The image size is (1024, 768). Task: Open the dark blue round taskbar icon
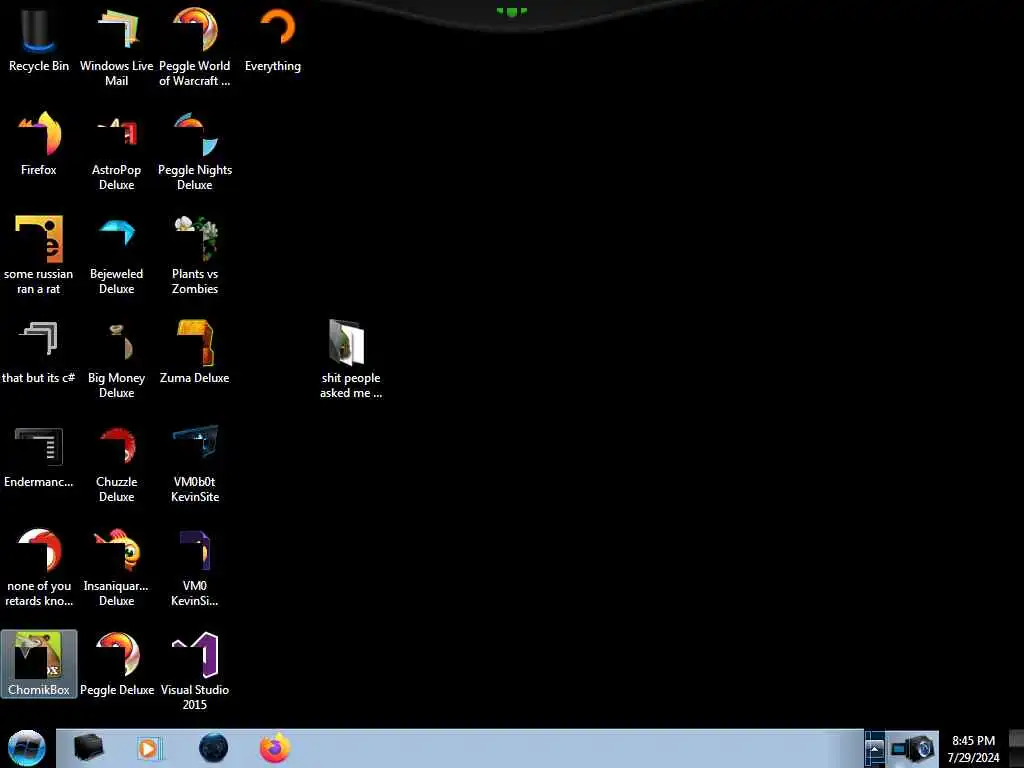tap(214, 748)
